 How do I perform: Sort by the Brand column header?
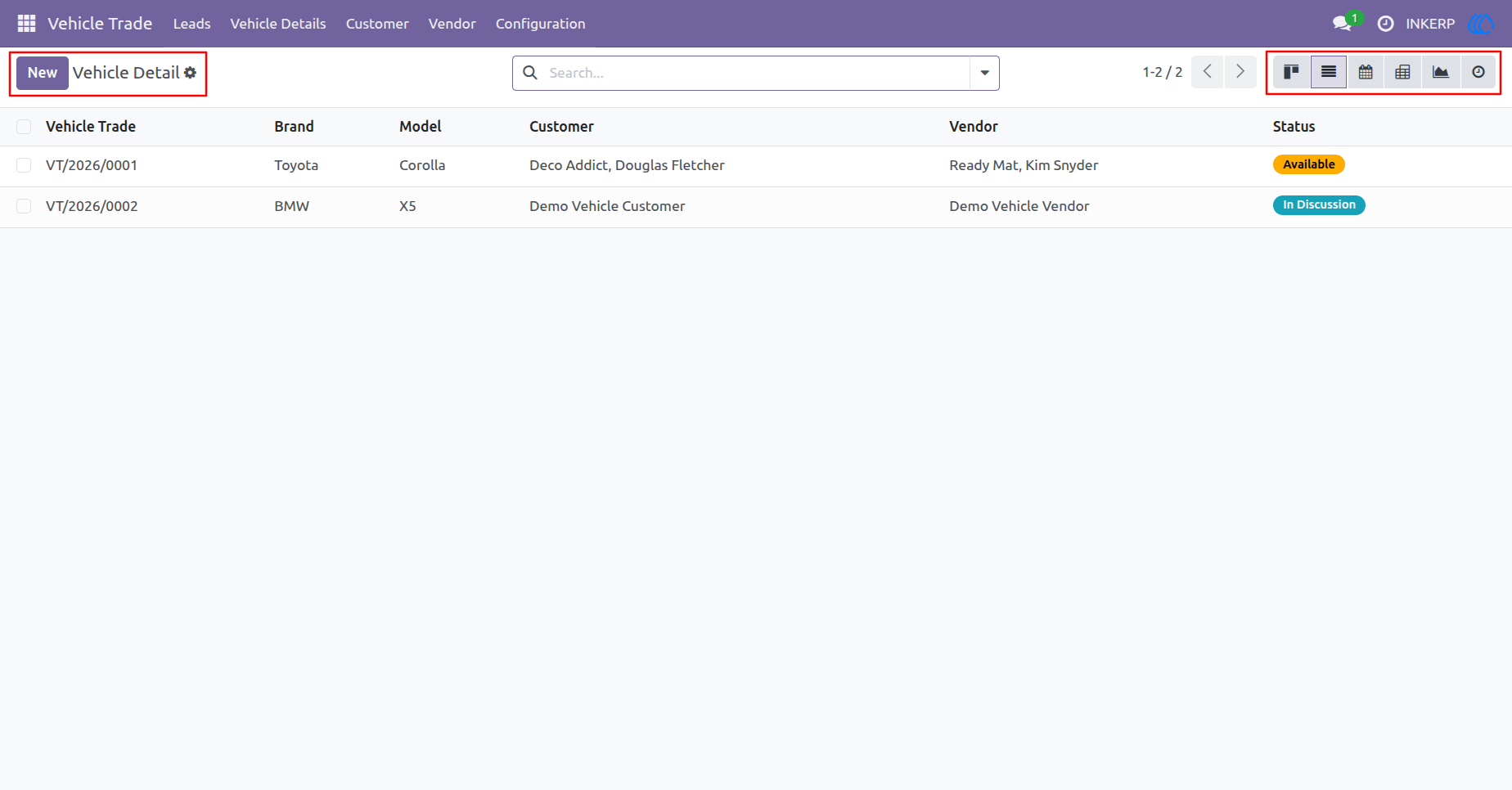click(x=294, y=127)
